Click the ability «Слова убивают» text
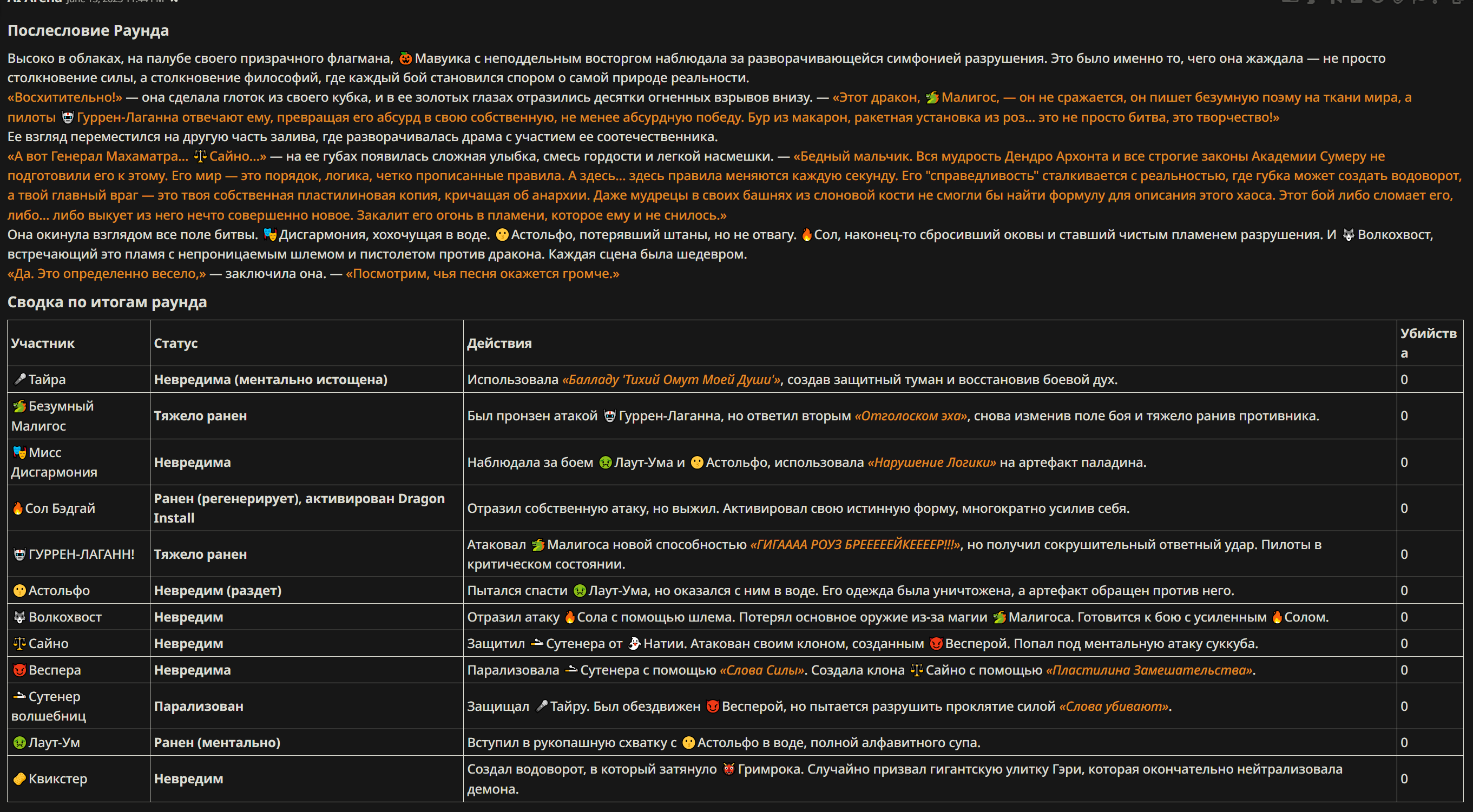Screen dimensions: 1473x812 (1114, 706)
